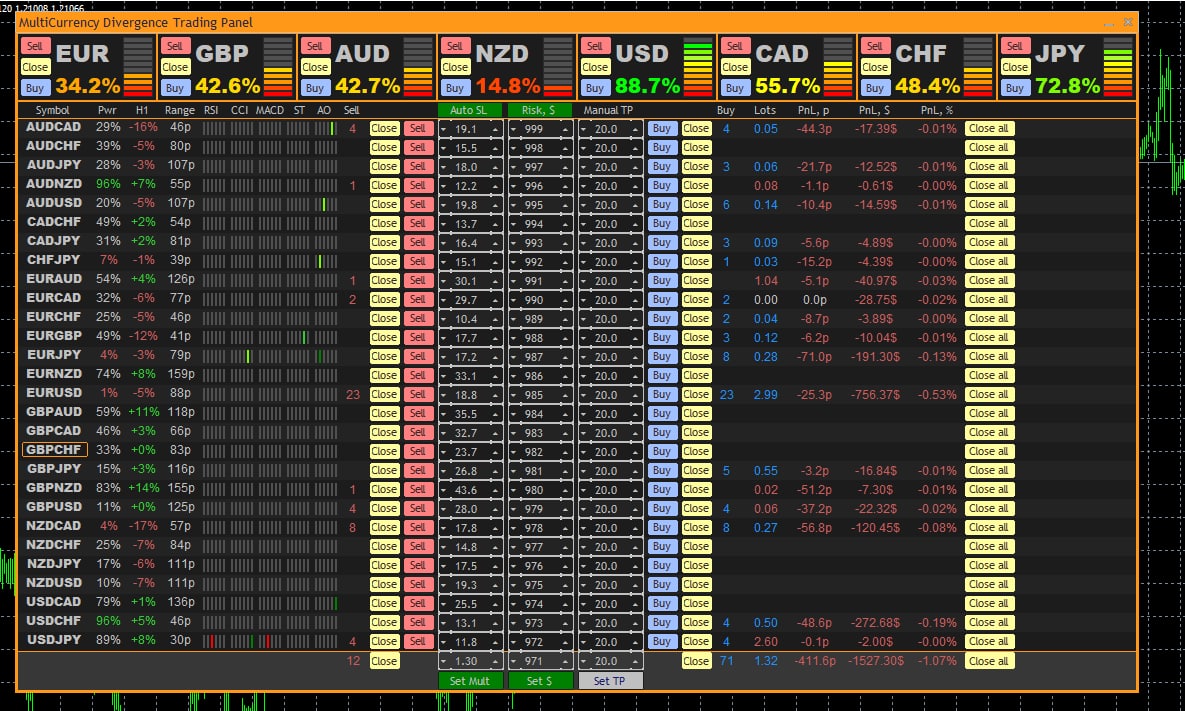Image resolution: width=1185 pixels, height=711 pixels.
Task: Close the MultiCurrency Divergence Trading Panel window
Action: (x=1128, y=23)
